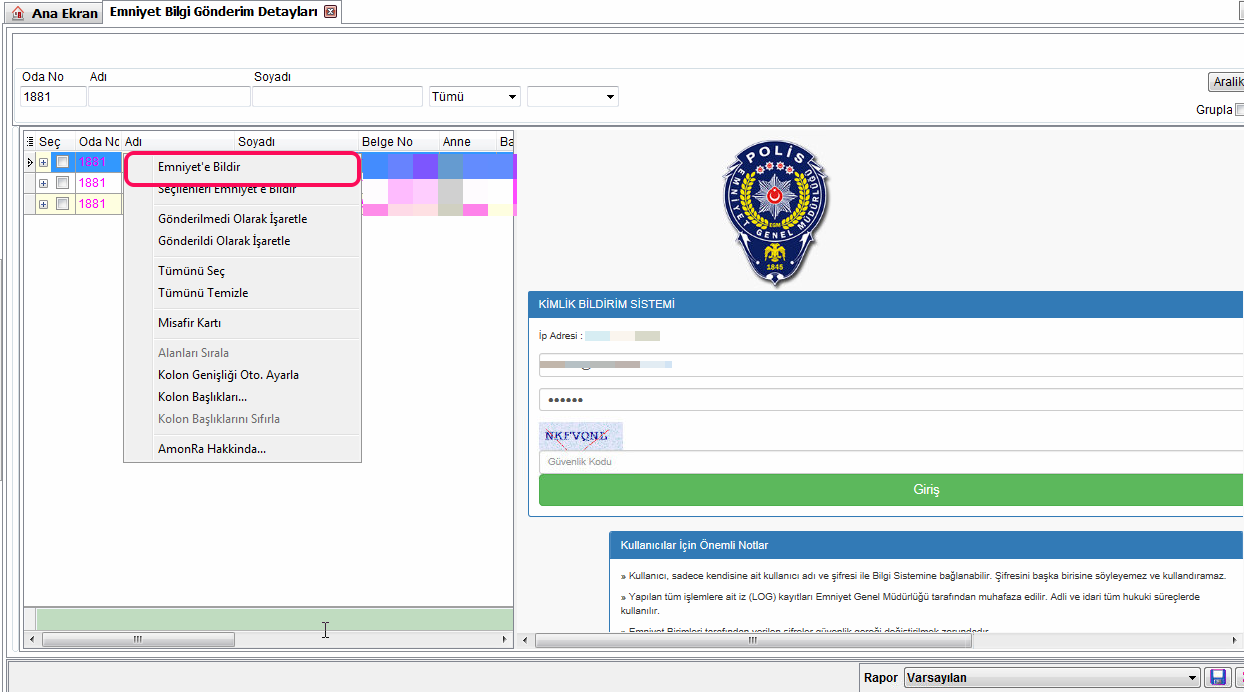Open the Tümü dropdown filter
This screenshot has height=692, width=1244.
pyautogui.click(x=475, y=97)
